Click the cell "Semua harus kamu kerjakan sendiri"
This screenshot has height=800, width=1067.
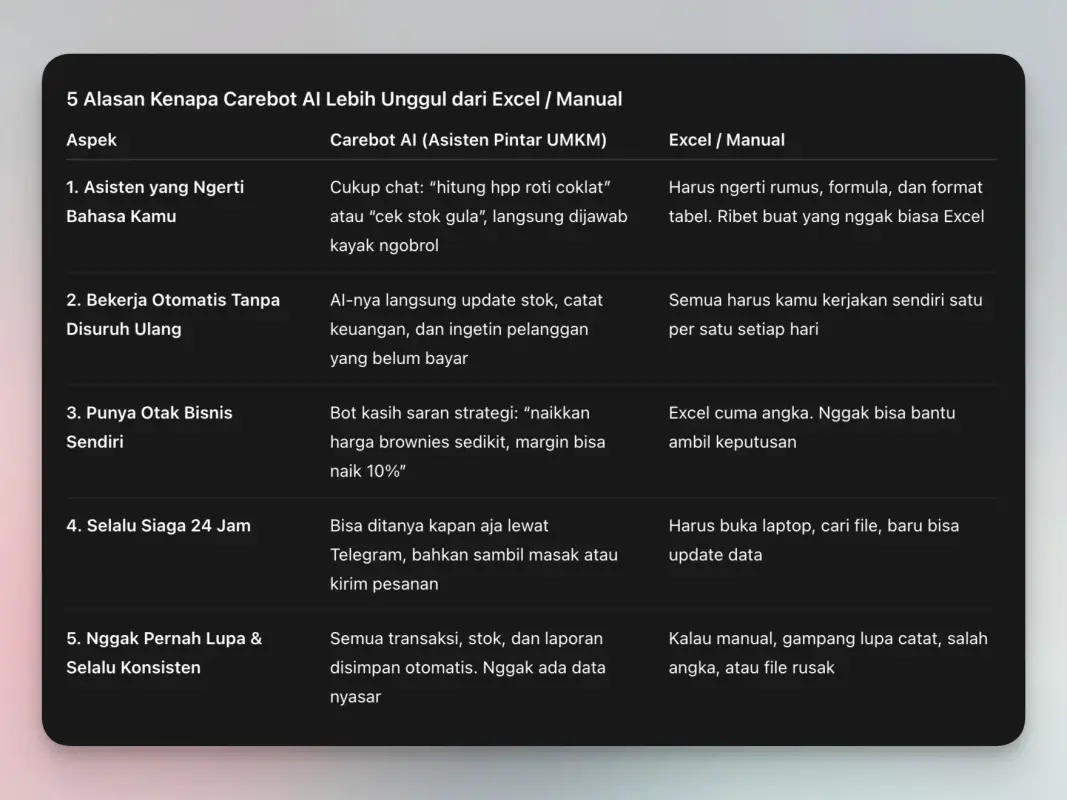[825, 314]
